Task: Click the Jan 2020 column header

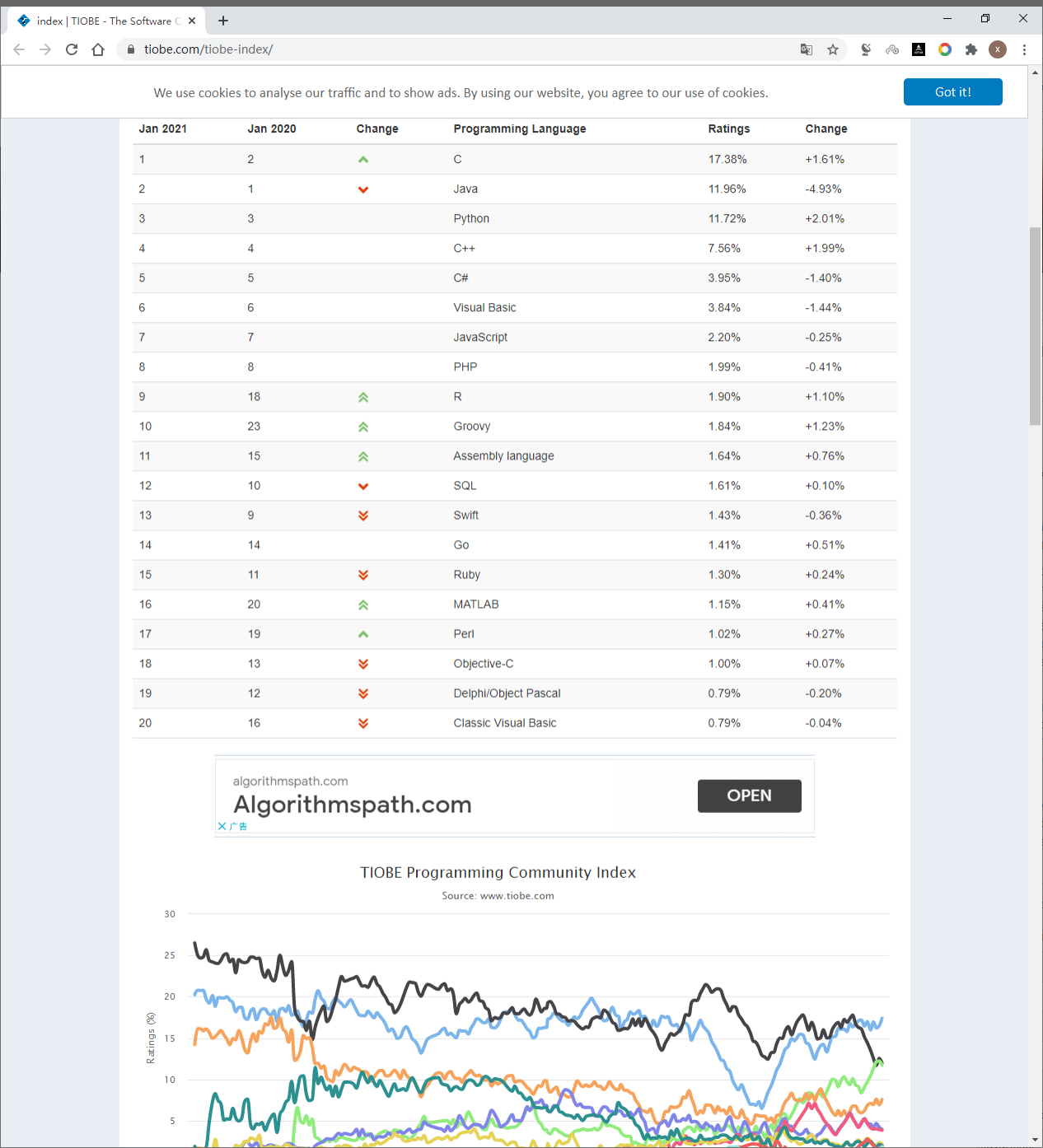Action: coord(272,128)
